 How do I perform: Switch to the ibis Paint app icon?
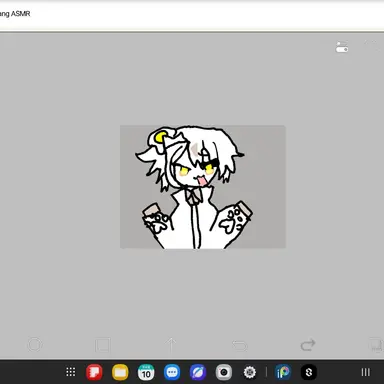tap(283, 372)
